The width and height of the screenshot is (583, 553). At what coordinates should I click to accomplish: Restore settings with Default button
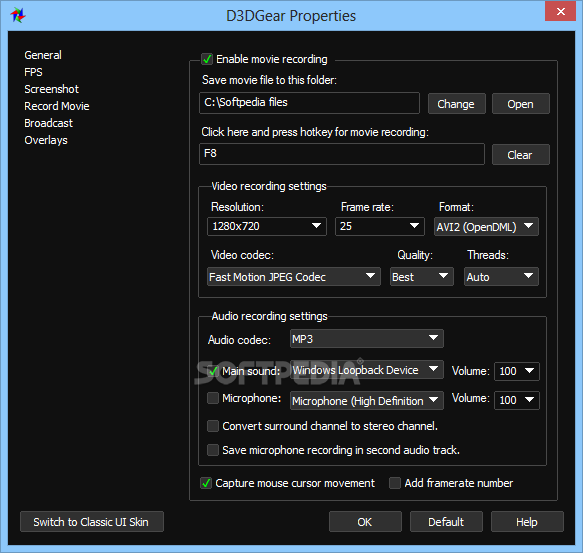pos(446,522)
